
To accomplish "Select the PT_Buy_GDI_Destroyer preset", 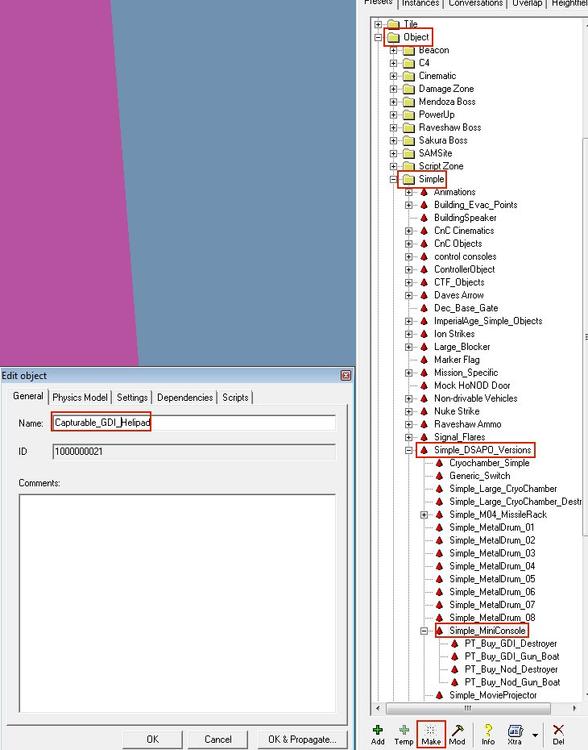I will tap(510, 644).
